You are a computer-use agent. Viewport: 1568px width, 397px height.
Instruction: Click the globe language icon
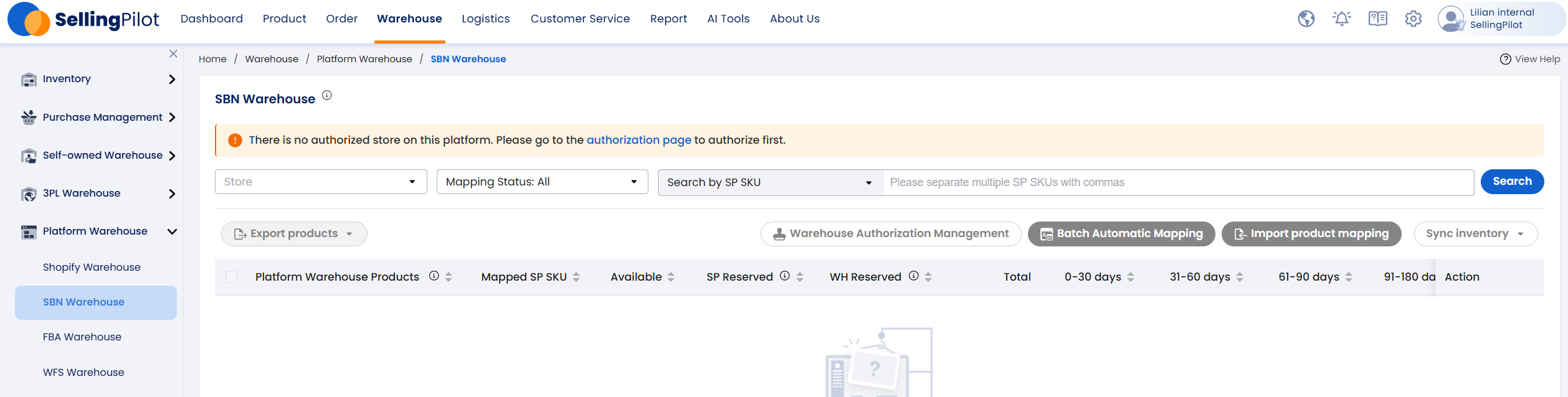click(x=1306, y=19)
